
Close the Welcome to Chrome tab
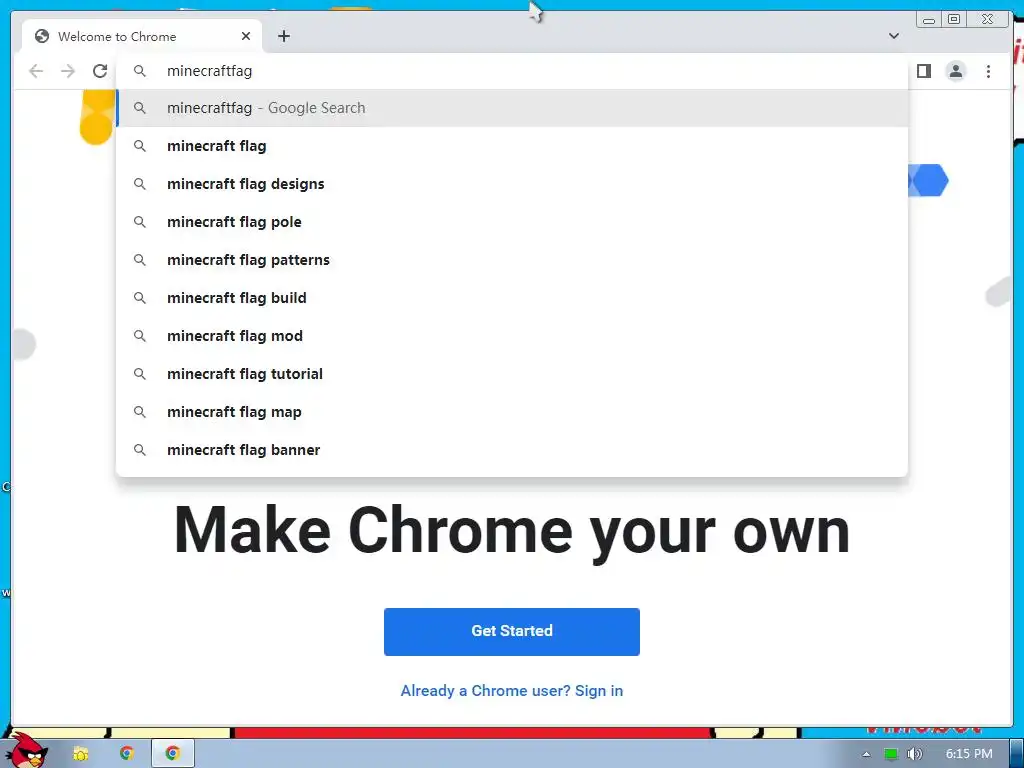(x=246, y=37)
